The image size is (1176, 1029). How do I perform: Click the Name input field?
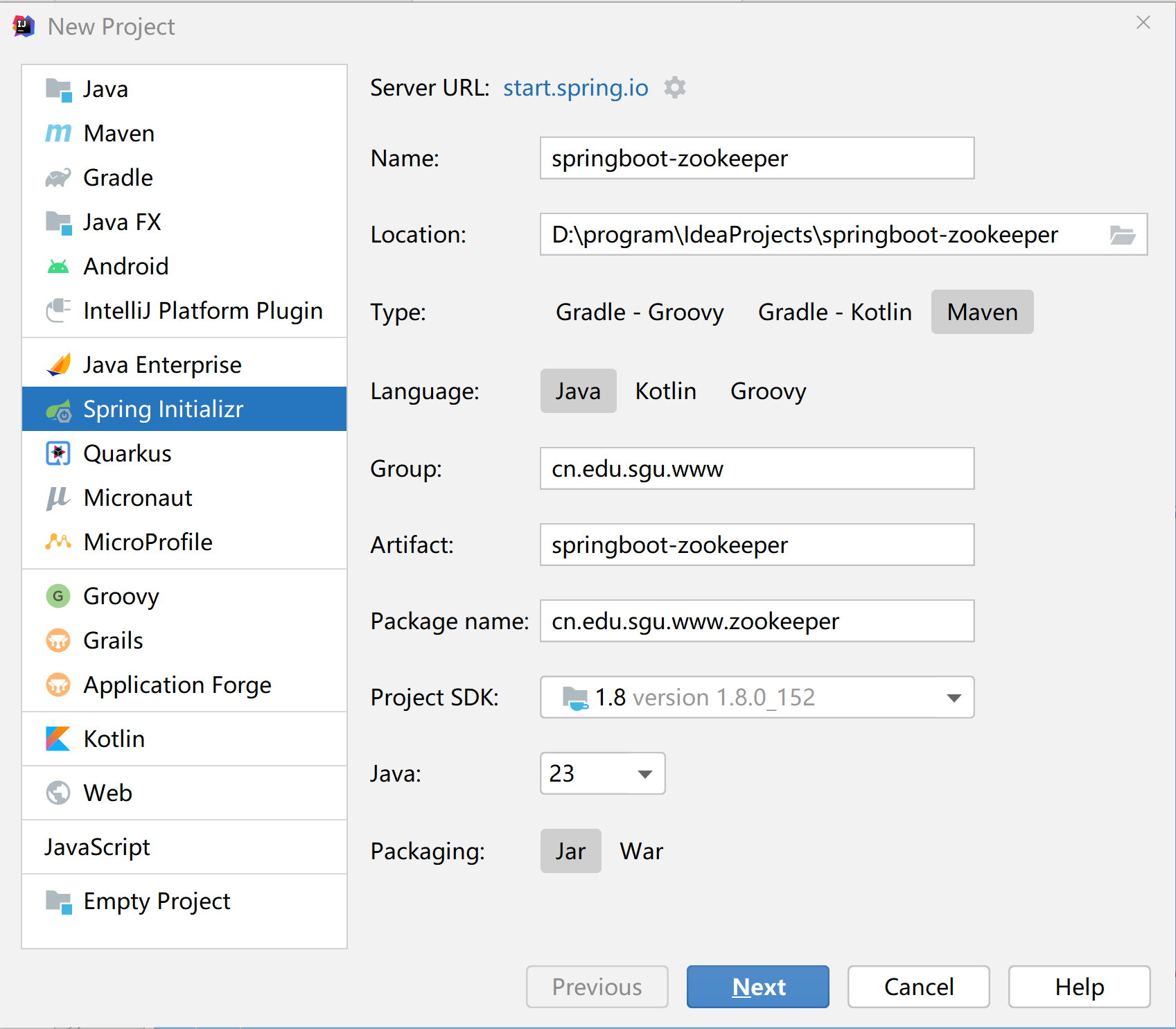pos(757,158)
